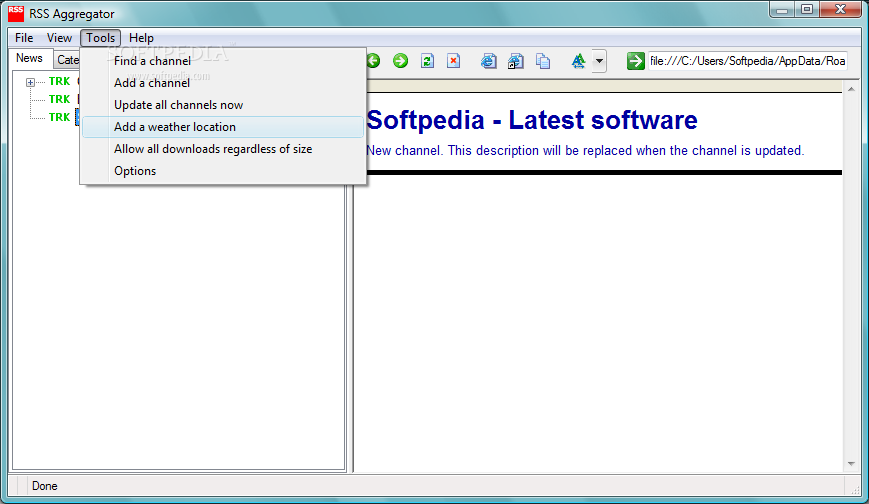Screen dimensions: 869x504
Task: Select Add a weather location
Action: 223,127
